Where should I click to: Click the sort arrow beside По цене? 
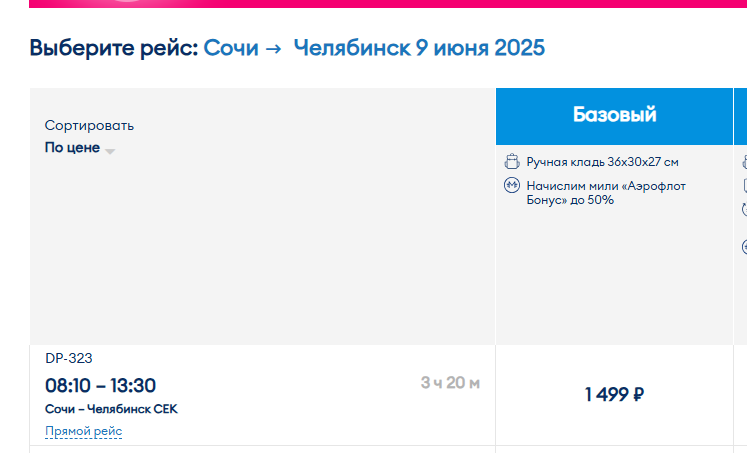click(110, 151)
